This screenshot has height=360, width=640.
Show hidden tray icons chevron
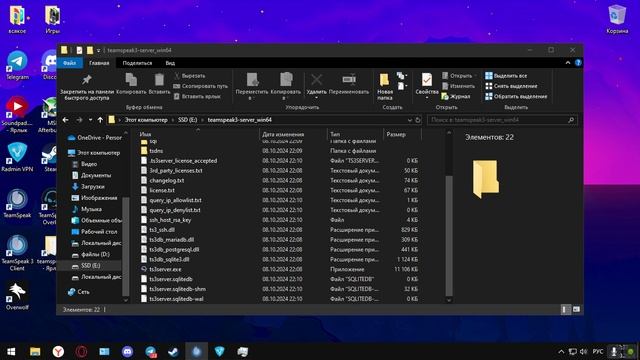pos(561,351)
